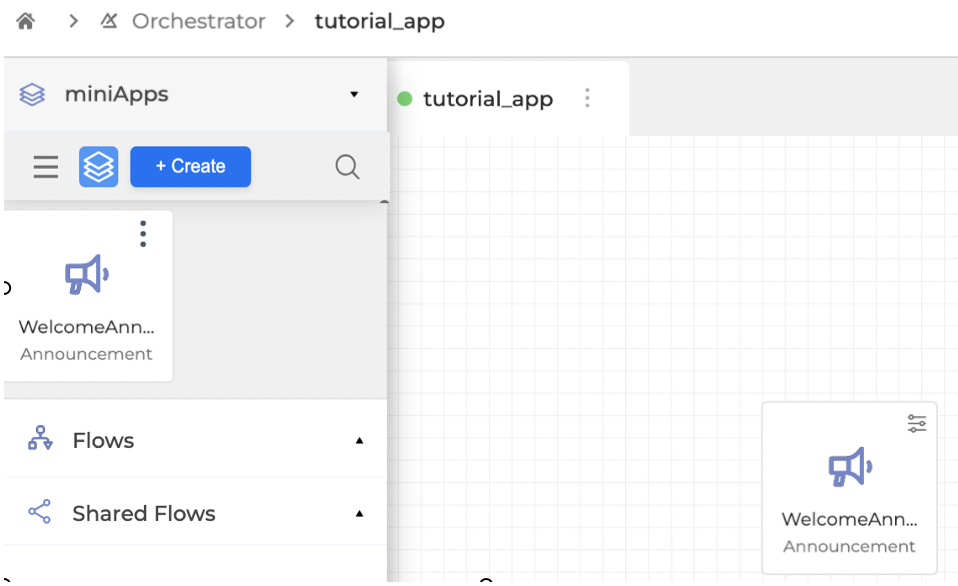The width and height of the screenshot is (958, 586).
Task: Open the tutorial_app tab options menu
Action: click(587, 99)
